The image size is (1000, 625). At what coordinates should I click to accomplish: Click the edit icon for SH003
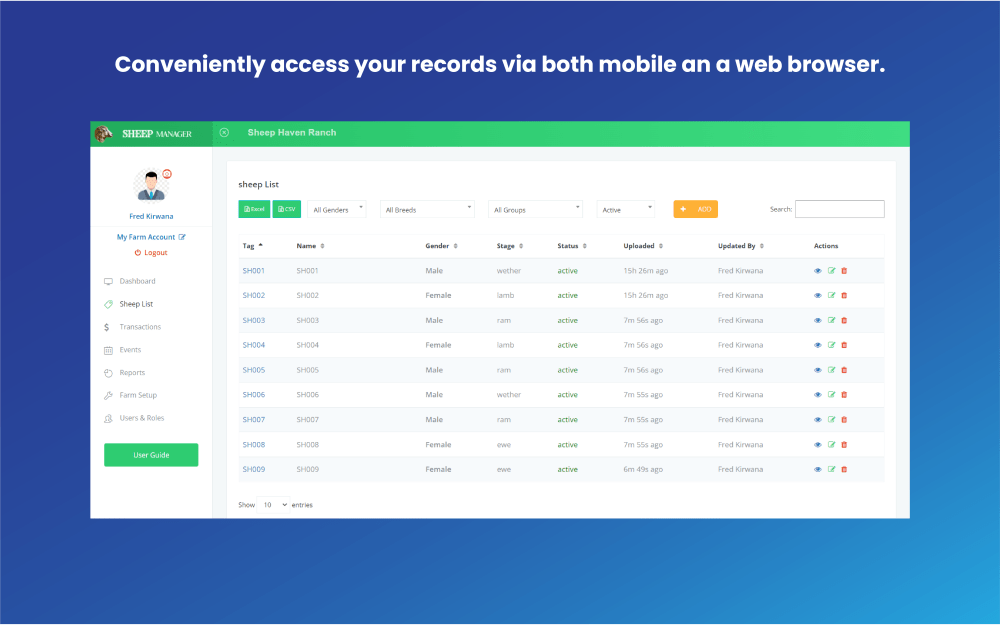click(x=831, y=320)
